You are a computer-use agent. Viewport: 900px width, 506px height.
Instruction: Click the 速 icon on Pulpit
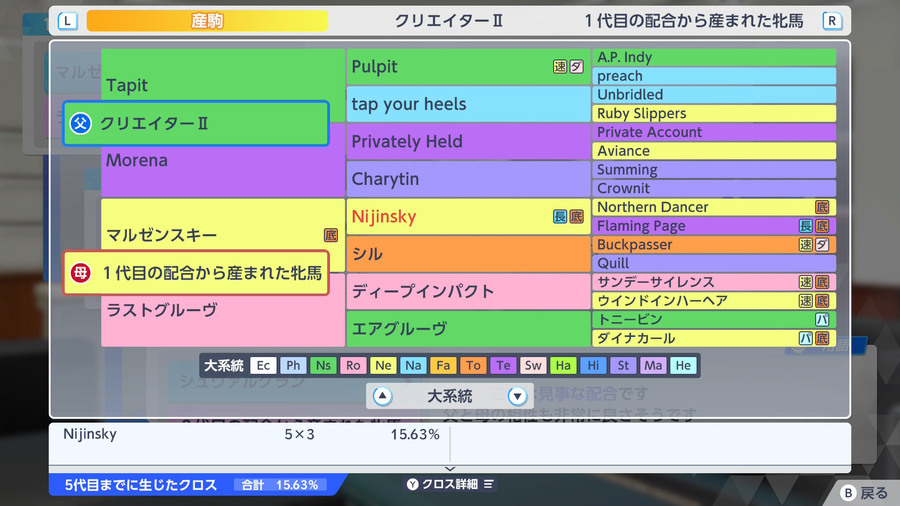[x=560, y=67]
